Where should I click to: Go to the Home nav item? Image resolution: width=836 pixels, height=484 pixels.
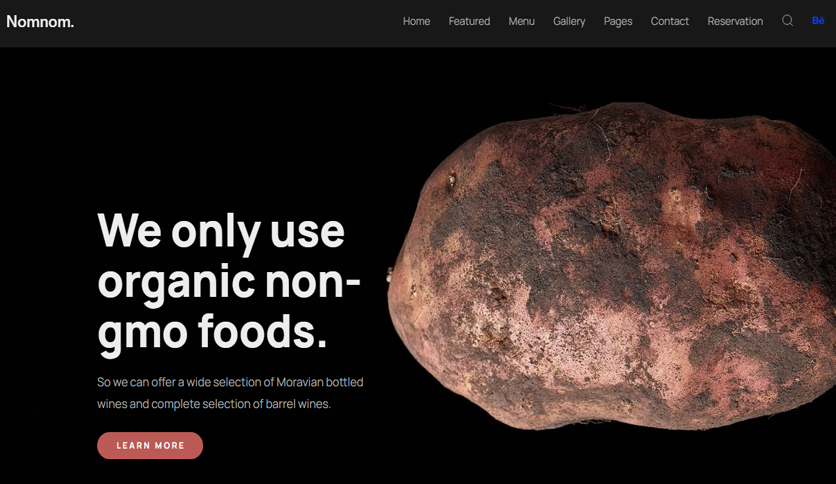coord(416,21)
